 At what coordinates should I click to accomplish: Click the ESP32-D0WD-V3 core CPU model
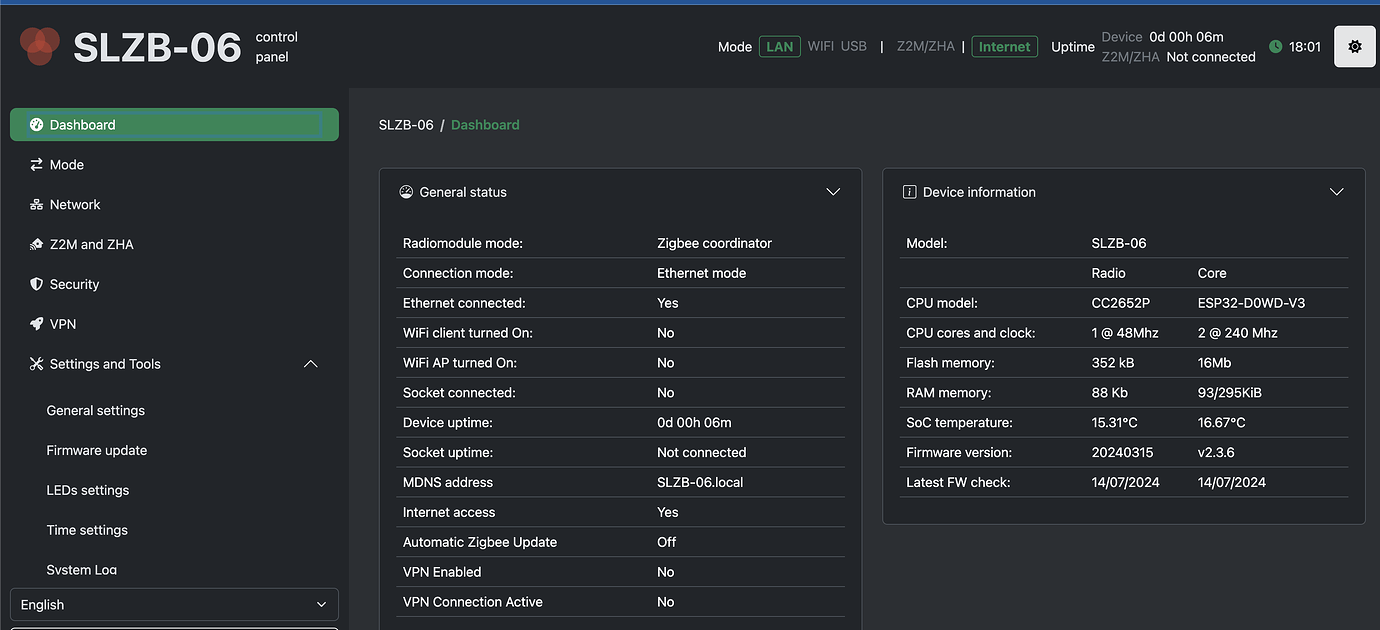coord(1251,303)
